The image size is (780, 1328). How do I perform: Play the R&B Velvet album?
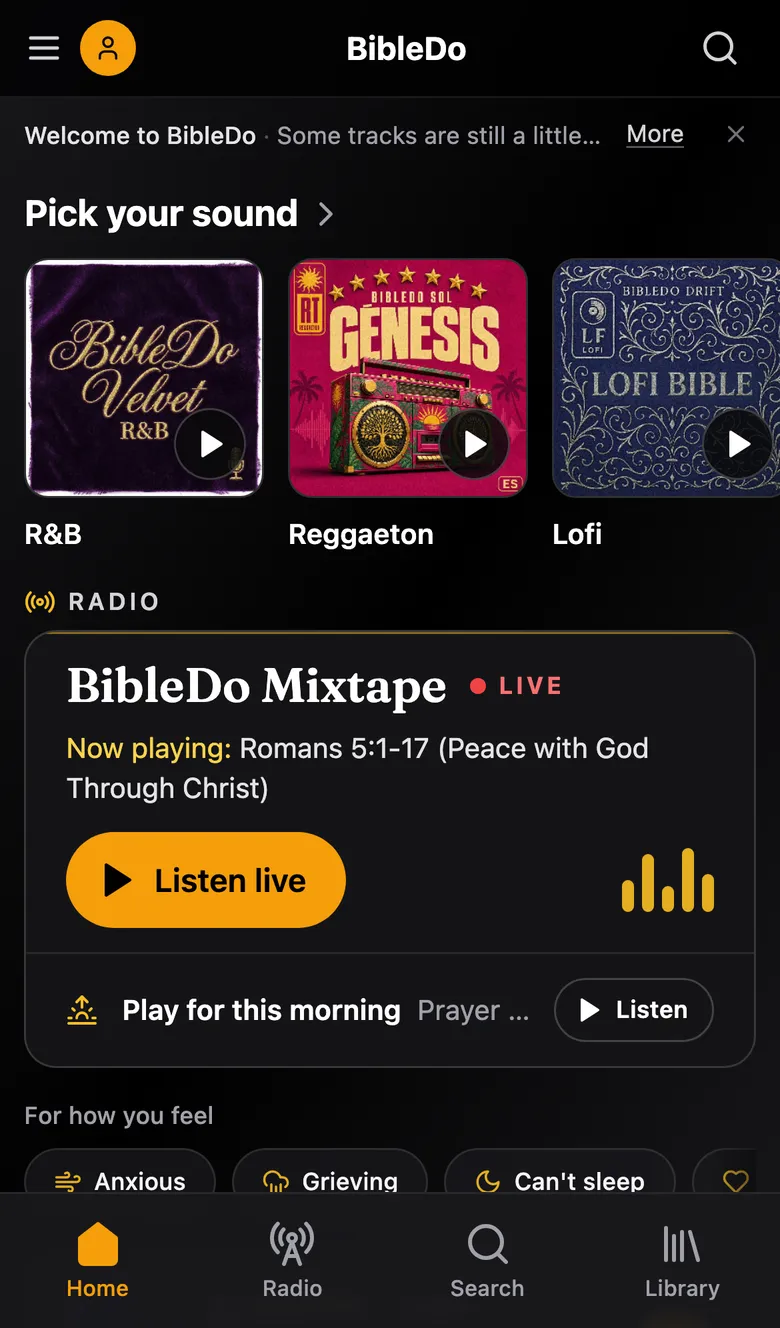(210, 444)
